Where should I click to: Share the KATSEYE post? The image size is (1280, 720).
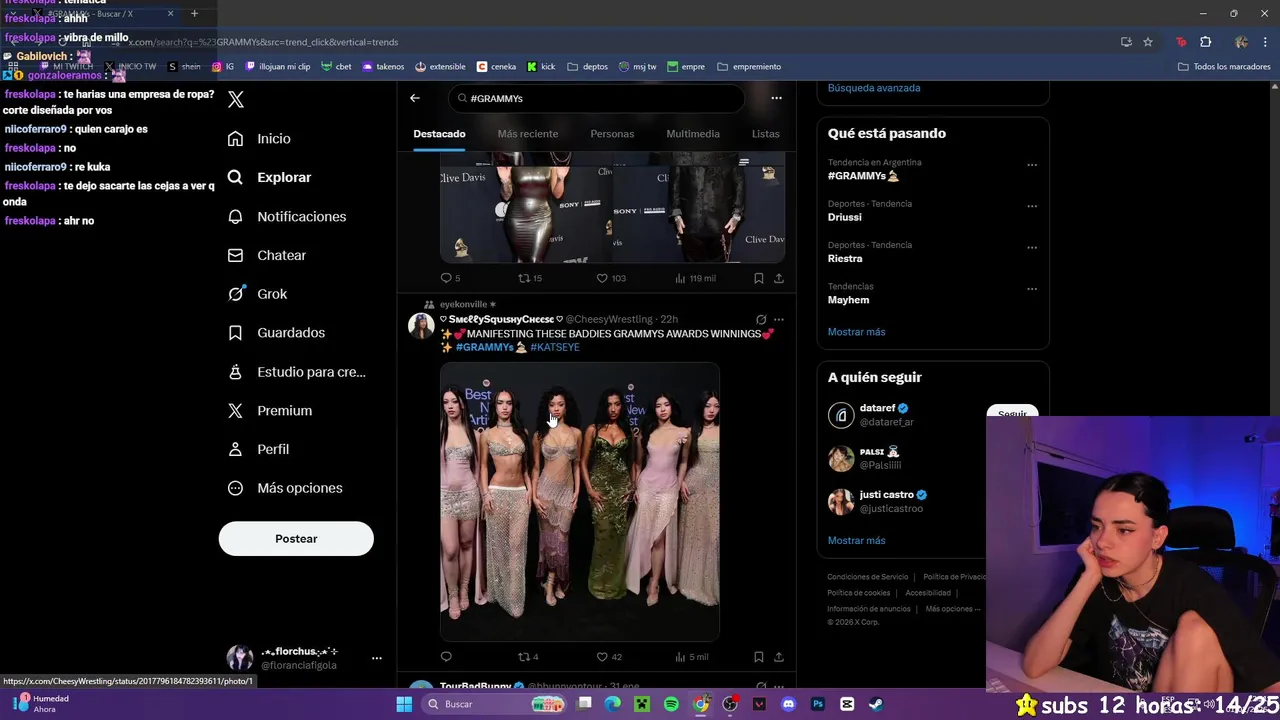click(779, 657)
